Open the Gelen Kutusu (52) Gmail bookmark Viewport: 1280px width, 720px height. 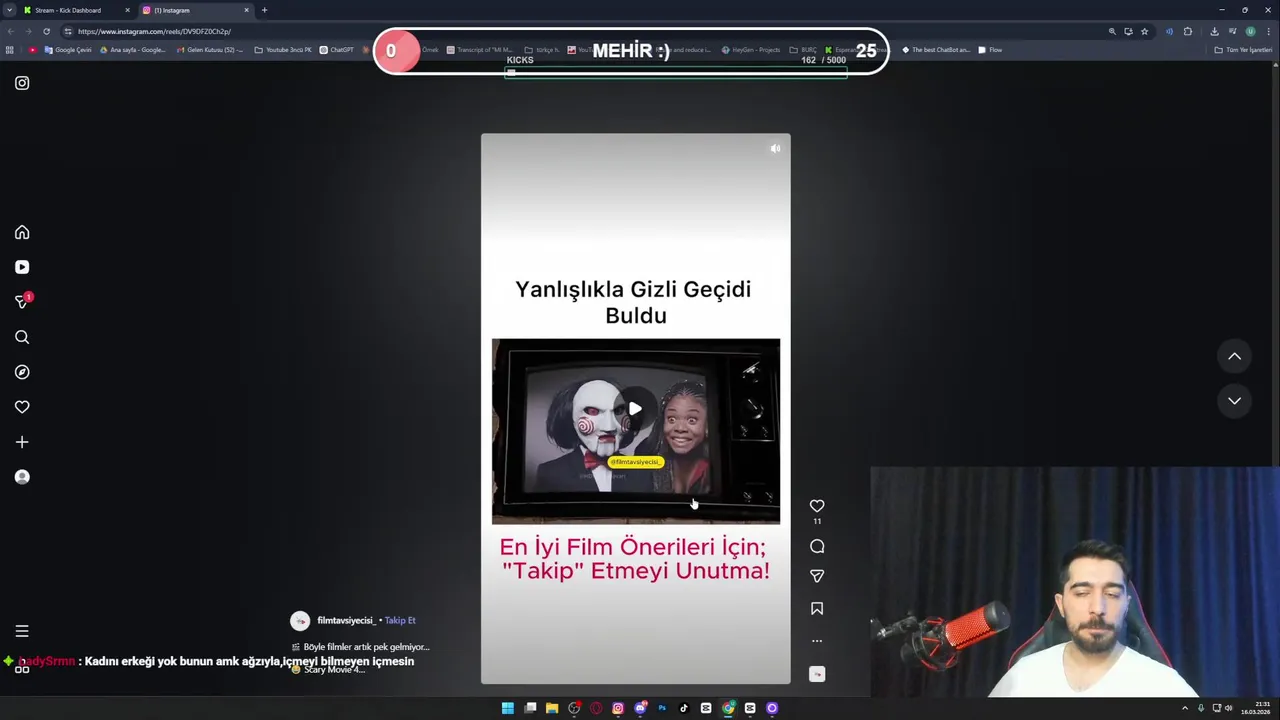click(x=209, y=50)
